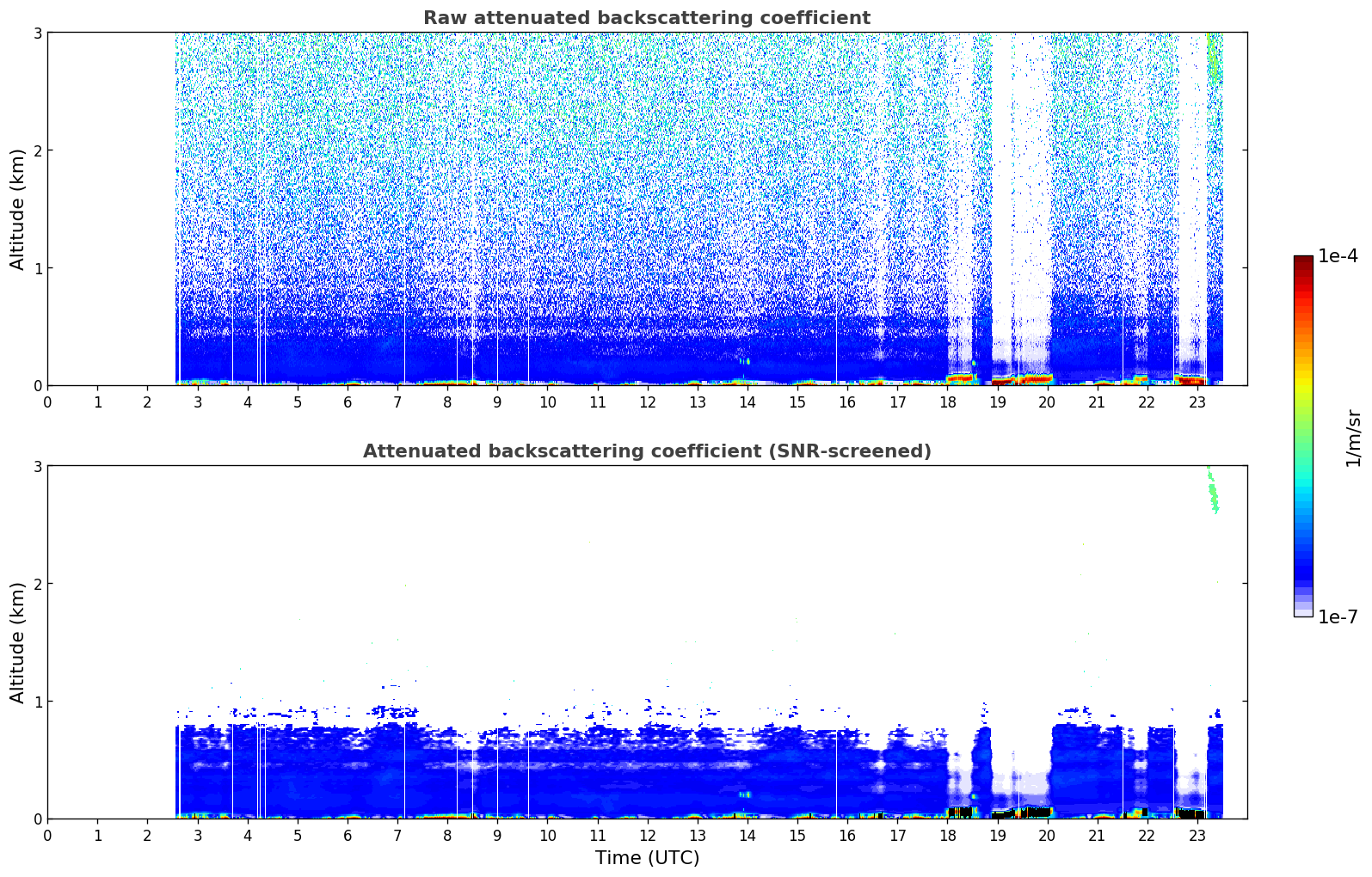
Task: Click the "Attenuated backscattering coefficient (SNR-screened)" title
Action: (646, 451)
